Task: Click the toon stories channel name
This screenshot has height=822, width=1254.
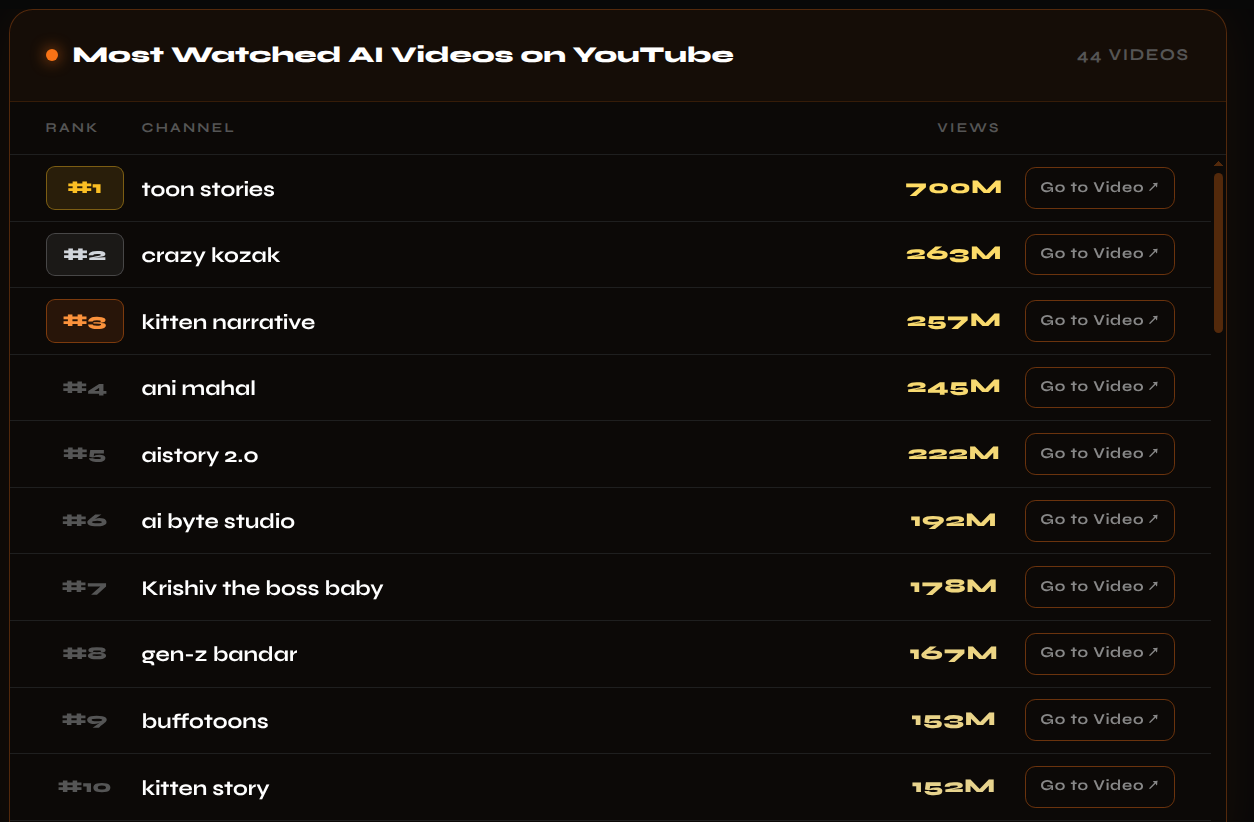Action: coord(208,189)
